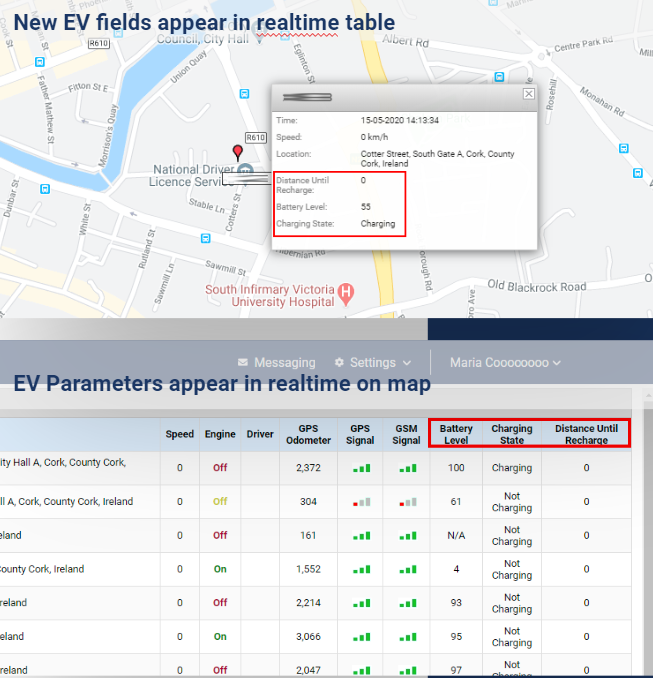
Task: Select the odometer value 3,066
Action: point(308,636)
